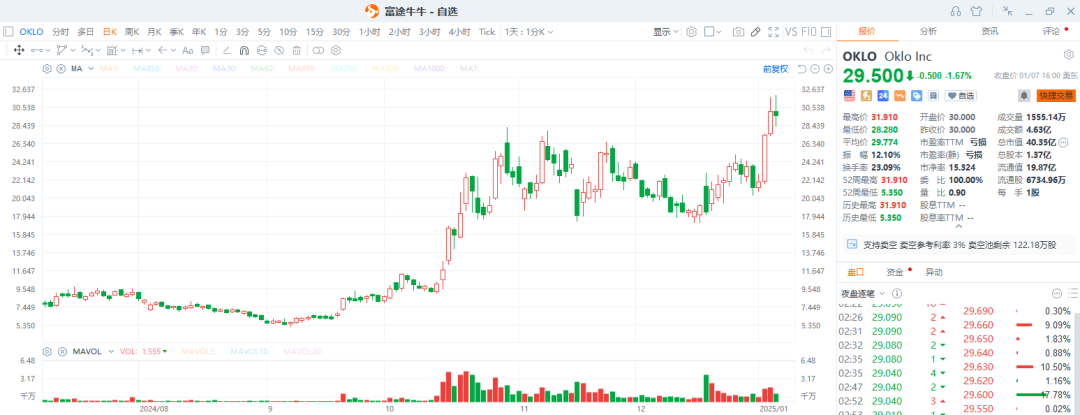Select the 分时 intraday chart
Viewport: 1080px width, 415px height.
(61, 32)
